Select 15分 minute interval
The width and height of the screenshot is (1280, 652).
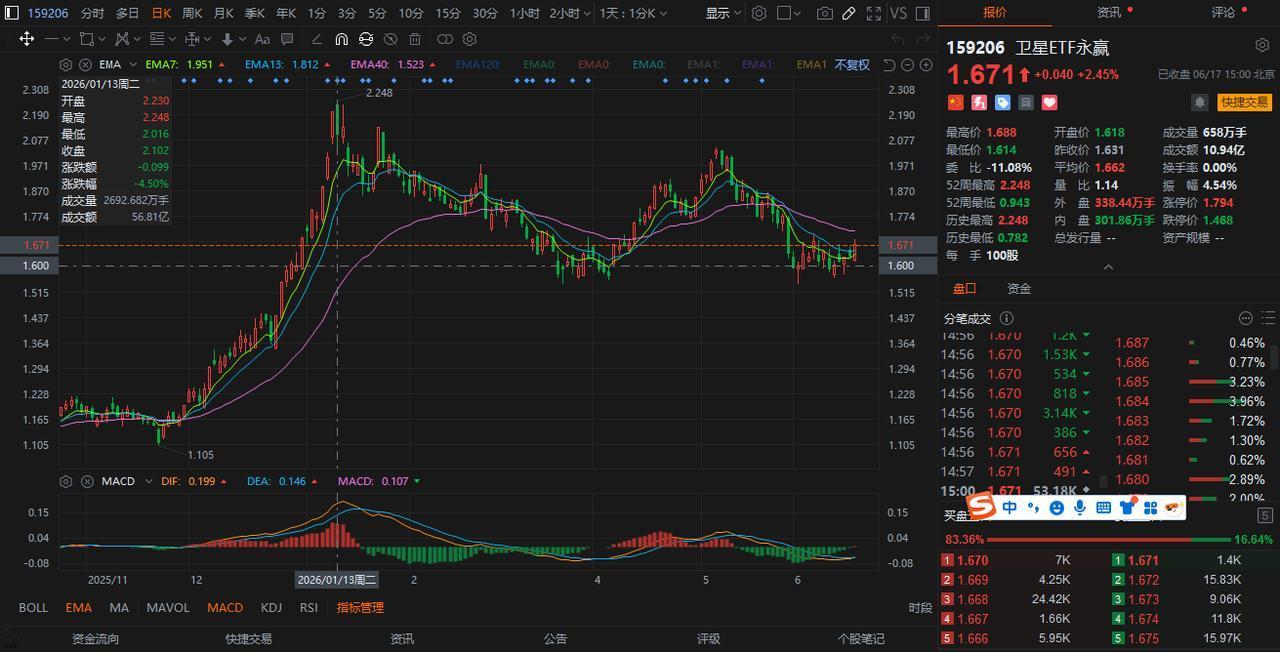(448, 13)
